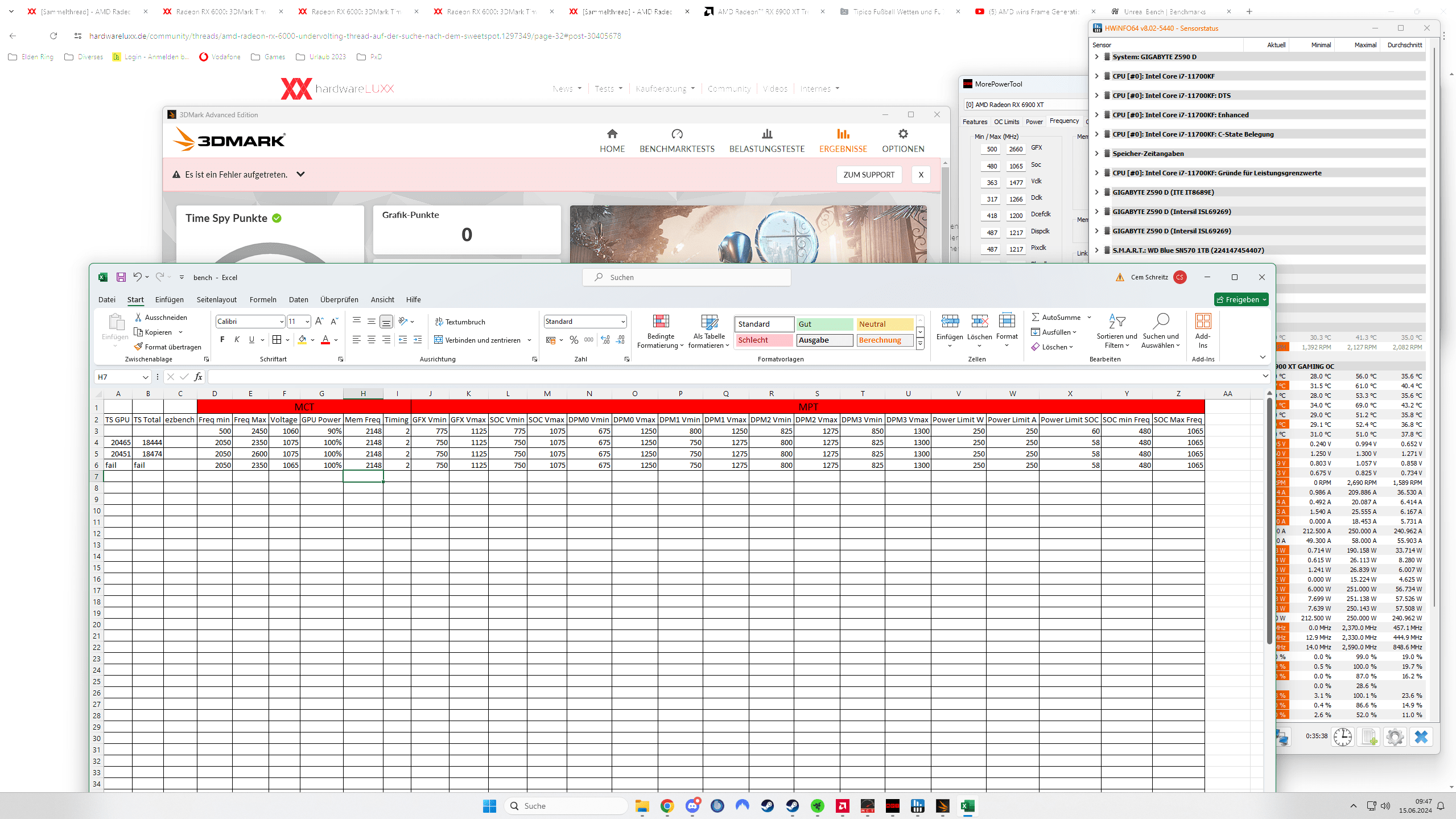Dismiss the 3DMark error with X button
Screen dimensions: 1456x819
921,175
